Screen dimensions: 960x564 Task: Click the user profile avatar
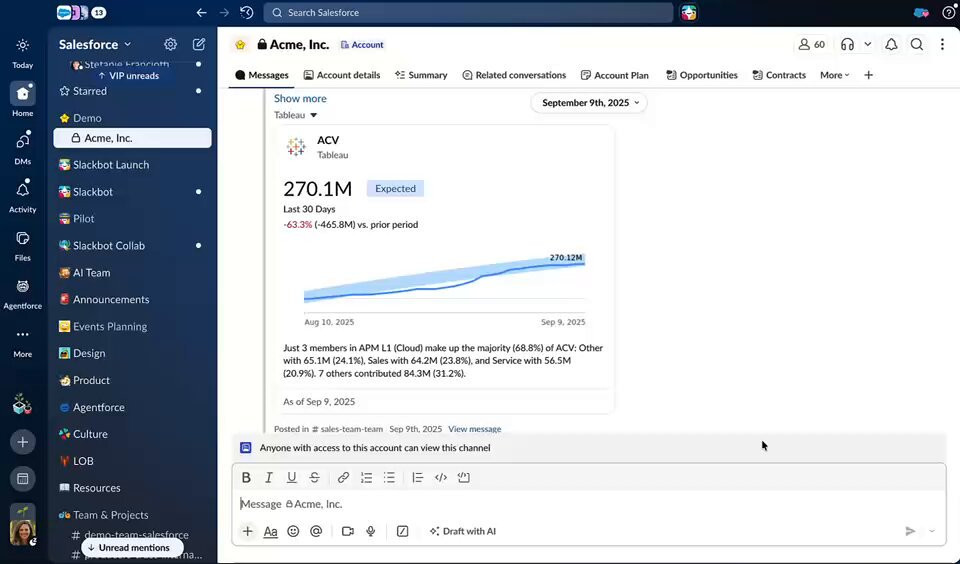23,531
